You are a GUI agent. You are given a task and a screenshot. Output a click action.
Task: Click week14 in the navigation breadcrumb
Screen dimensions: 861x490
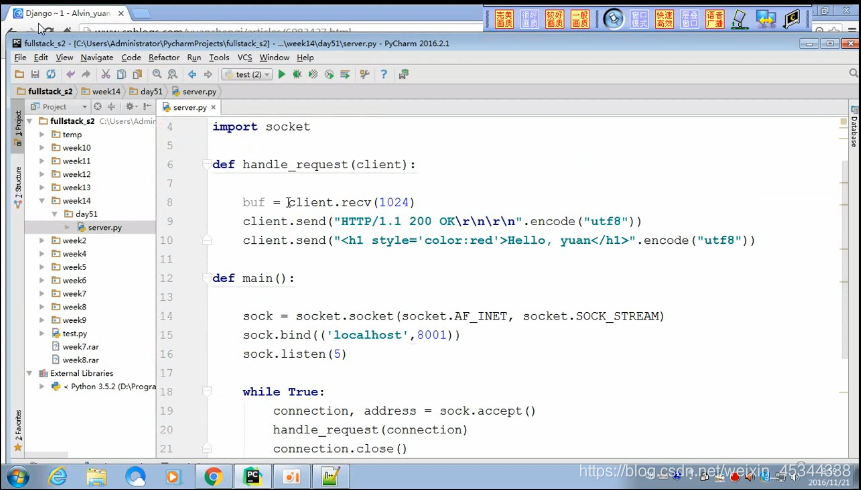[101, 91]
